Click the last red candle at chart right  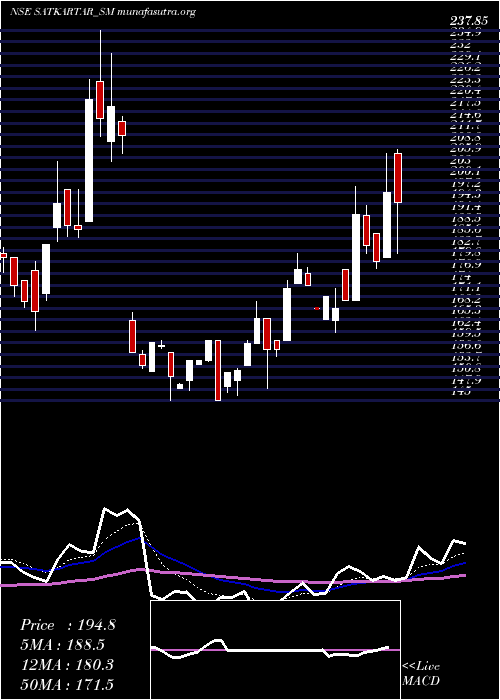coord(398,178)
